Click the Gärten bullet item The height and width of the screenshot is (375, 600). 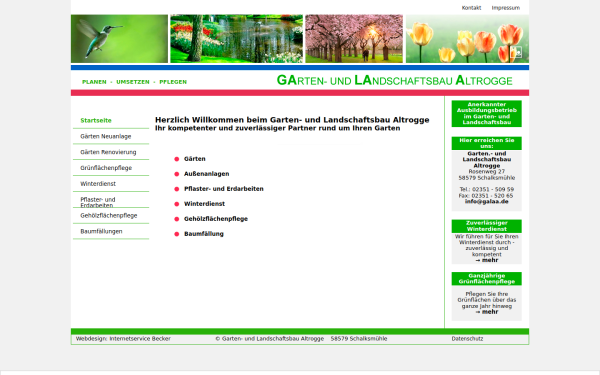tap(195, 159)
